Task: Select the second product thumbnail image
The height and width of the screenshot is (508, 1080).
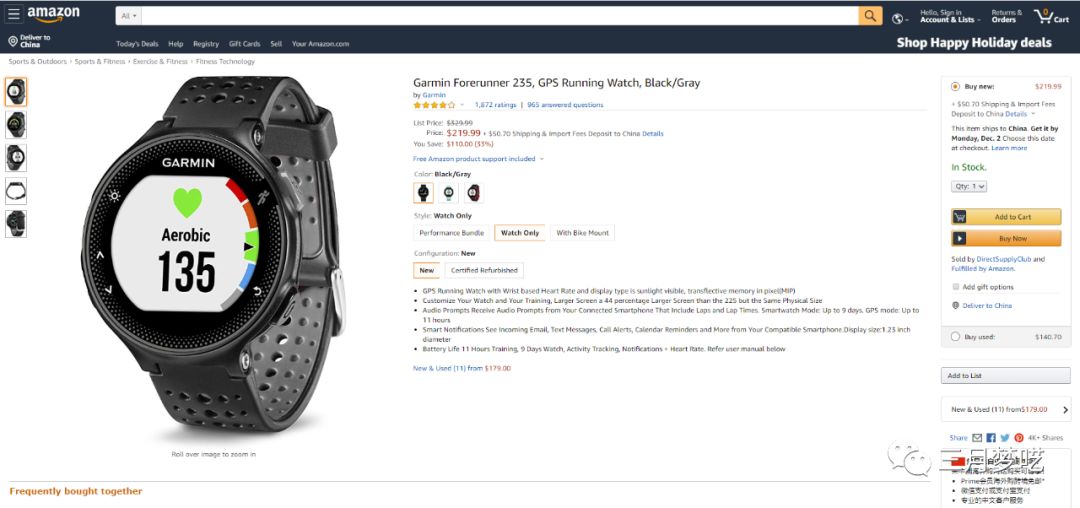Action: [16, 125]
